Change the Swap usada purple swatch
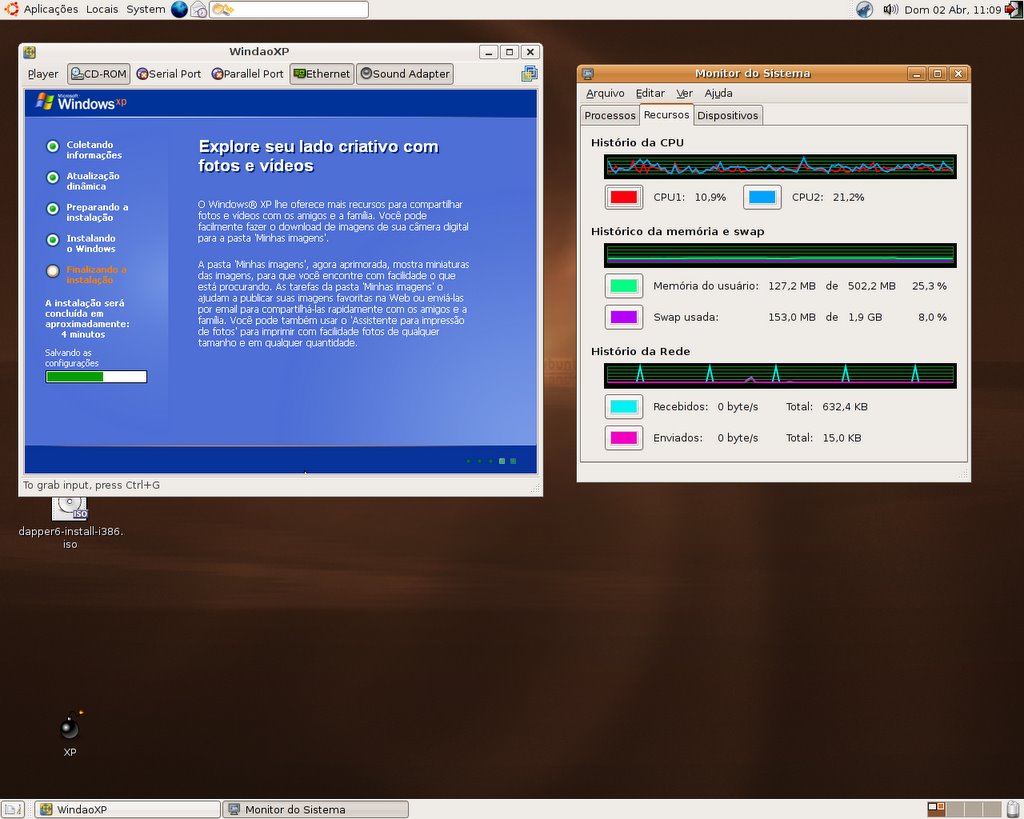The image size is (1024, 819). (x=624, y=317)
